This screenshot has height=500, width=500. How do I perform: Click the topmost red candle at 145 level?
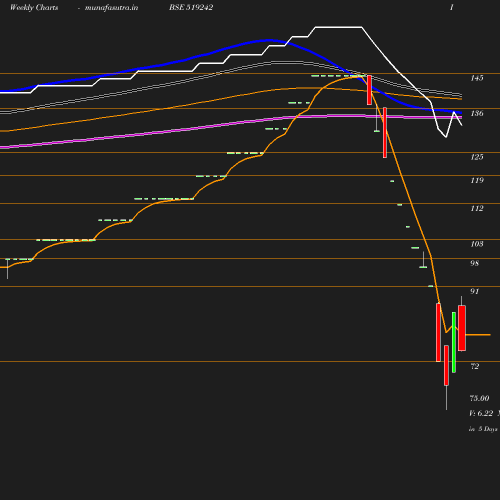pos(369,90)
